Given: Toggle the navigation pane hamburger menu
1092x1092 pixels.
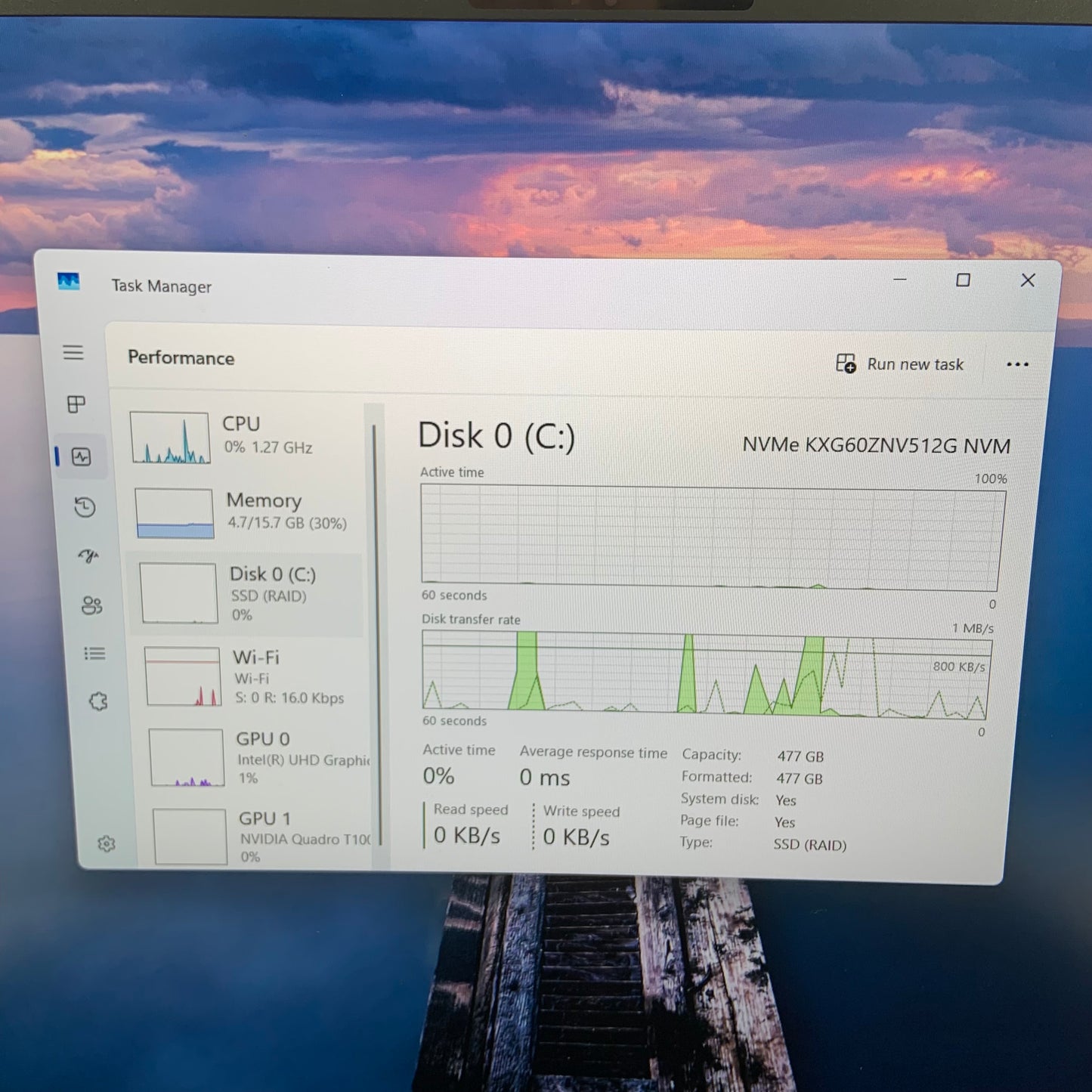Looking at the screenshot, I should click(73, 353).
